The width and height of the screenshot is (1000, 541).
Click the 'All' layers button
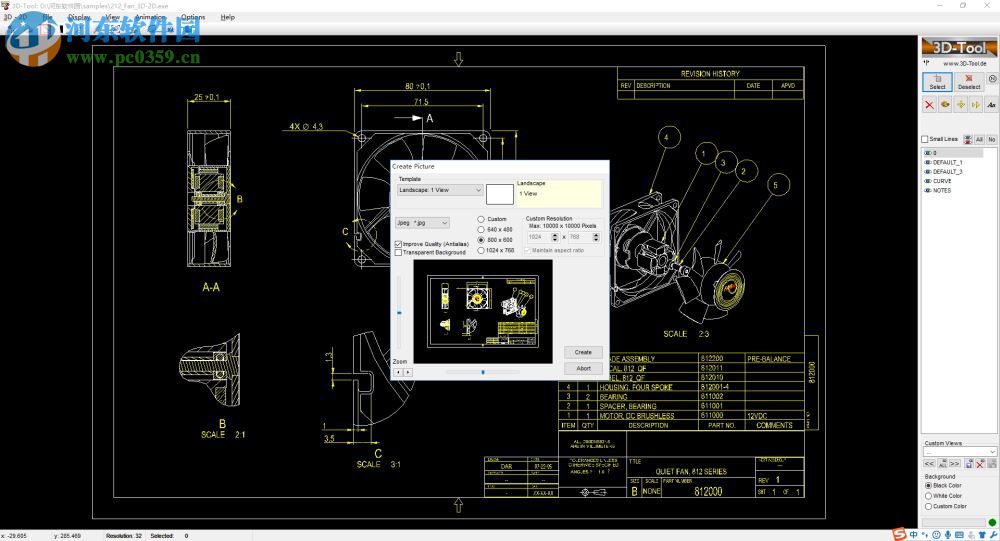point(979,139)
